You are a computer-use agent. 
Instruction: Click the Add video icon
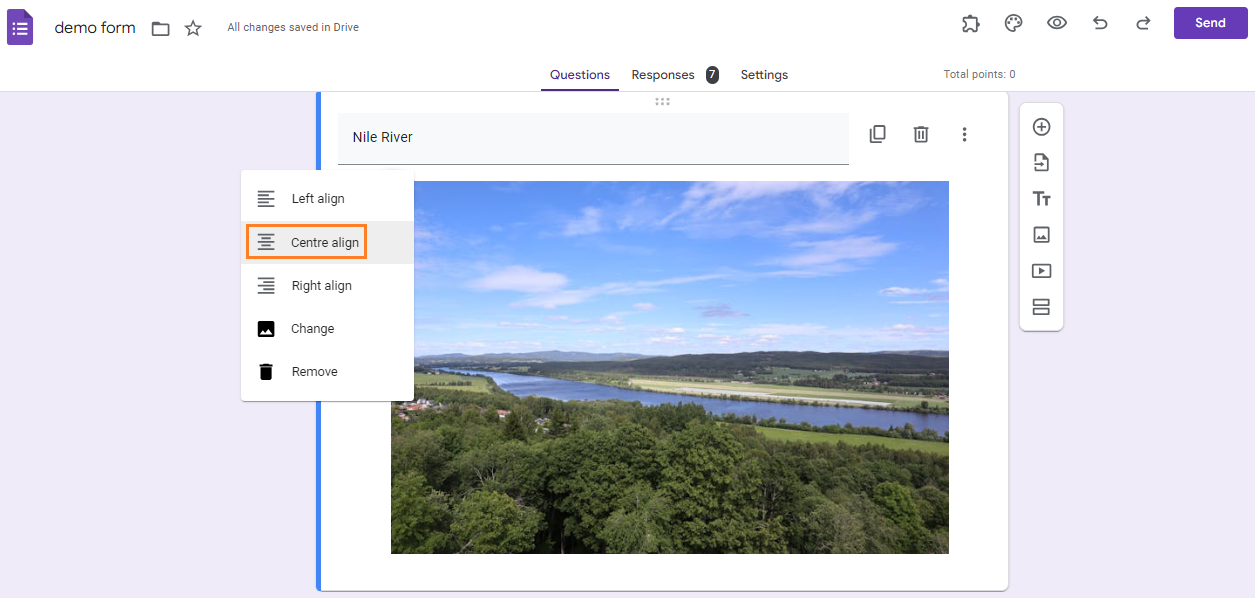(x=1041, y=271)
